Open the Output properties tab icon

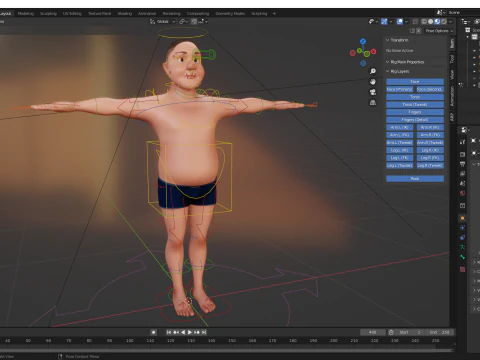(462, 164)
